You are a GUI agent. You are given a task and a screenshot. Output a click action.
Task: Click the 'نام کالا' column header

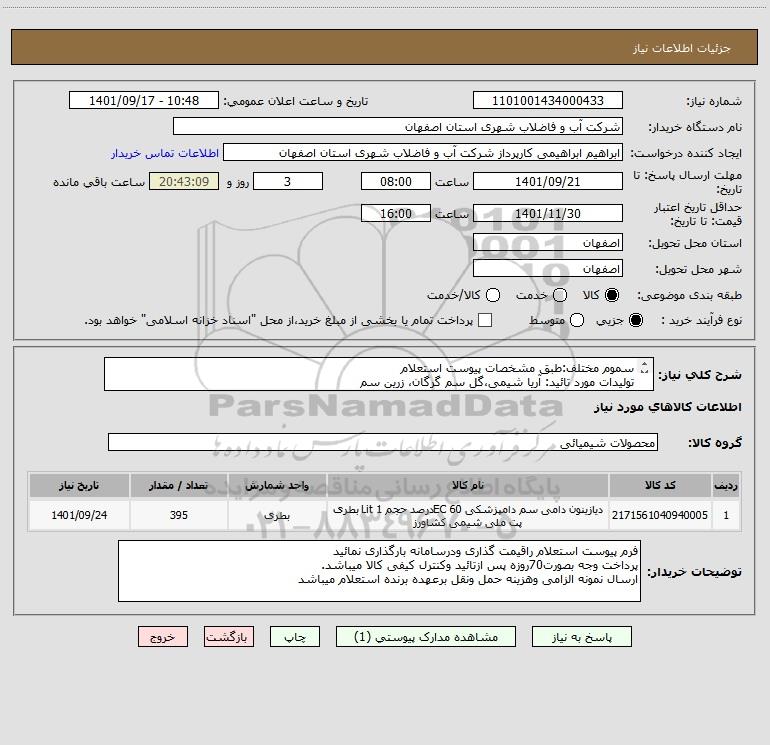point(468,485)
